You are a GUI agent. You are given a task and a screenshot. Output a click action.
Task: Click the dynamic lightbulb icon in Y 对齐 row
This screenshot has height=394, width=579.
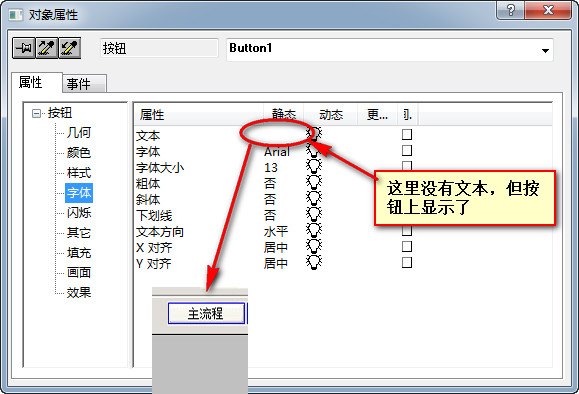coord(314,262)
